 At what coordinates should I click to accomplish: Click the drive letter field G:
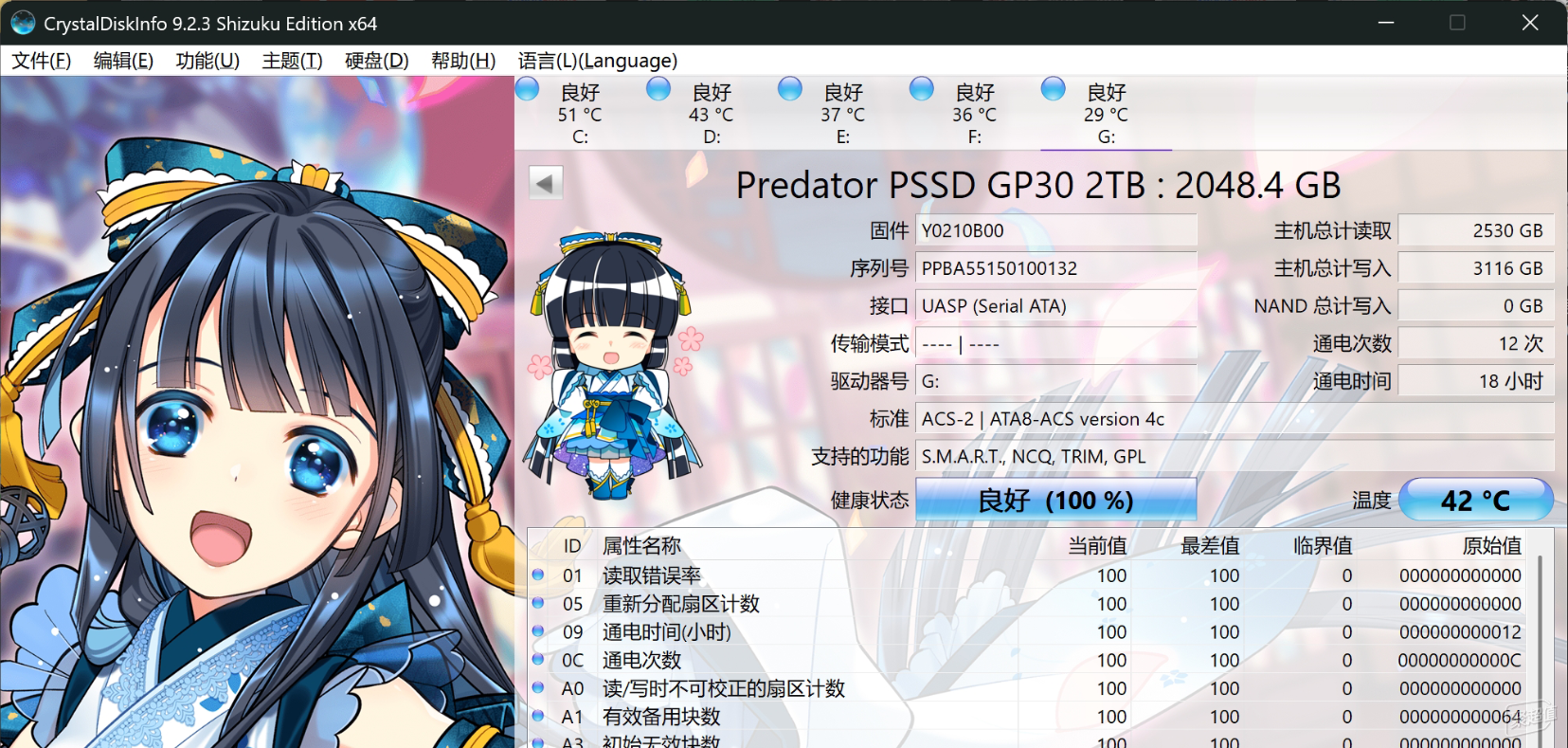[x=1055, y=381]
